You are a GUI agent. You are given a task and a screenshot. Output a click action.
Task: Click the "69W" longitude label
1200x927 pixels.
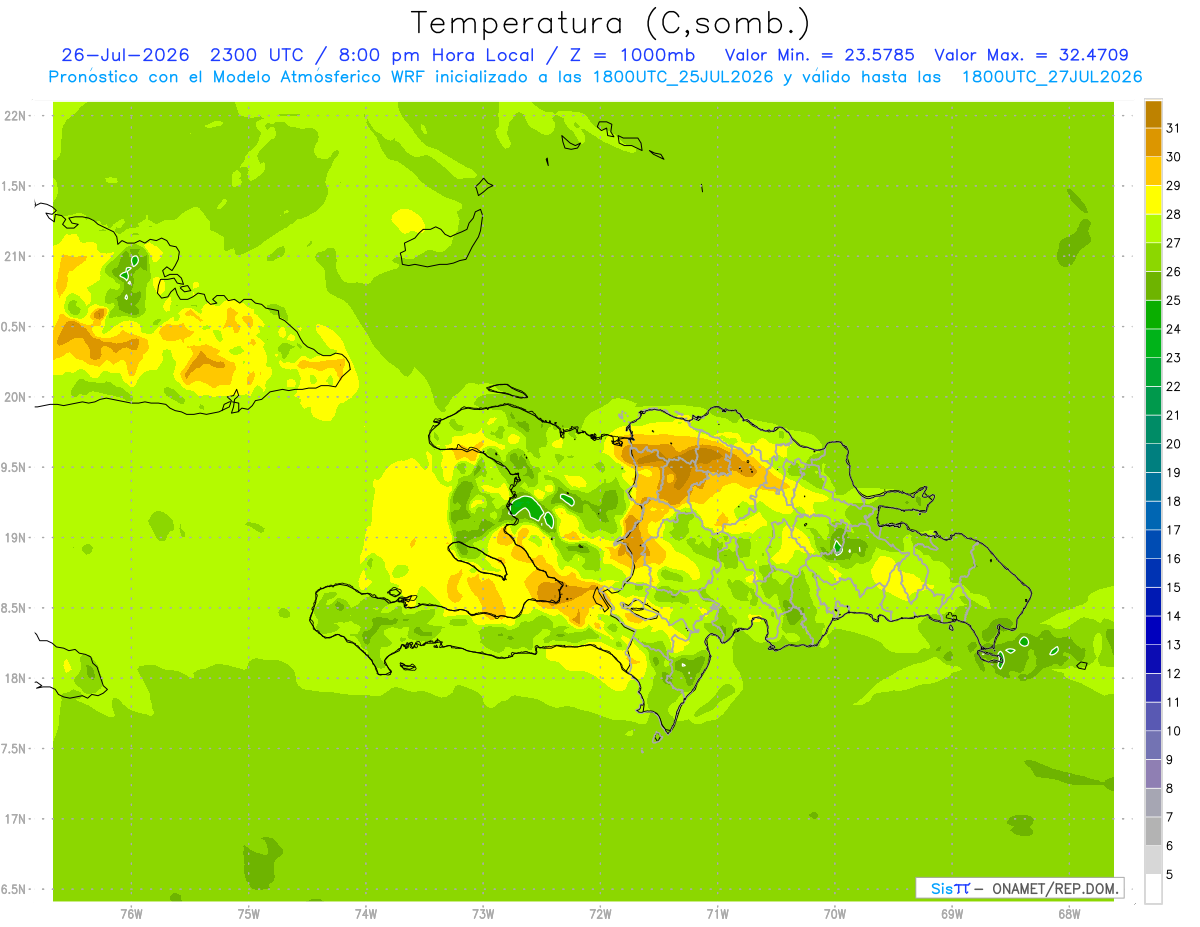[x=952, y=913]
